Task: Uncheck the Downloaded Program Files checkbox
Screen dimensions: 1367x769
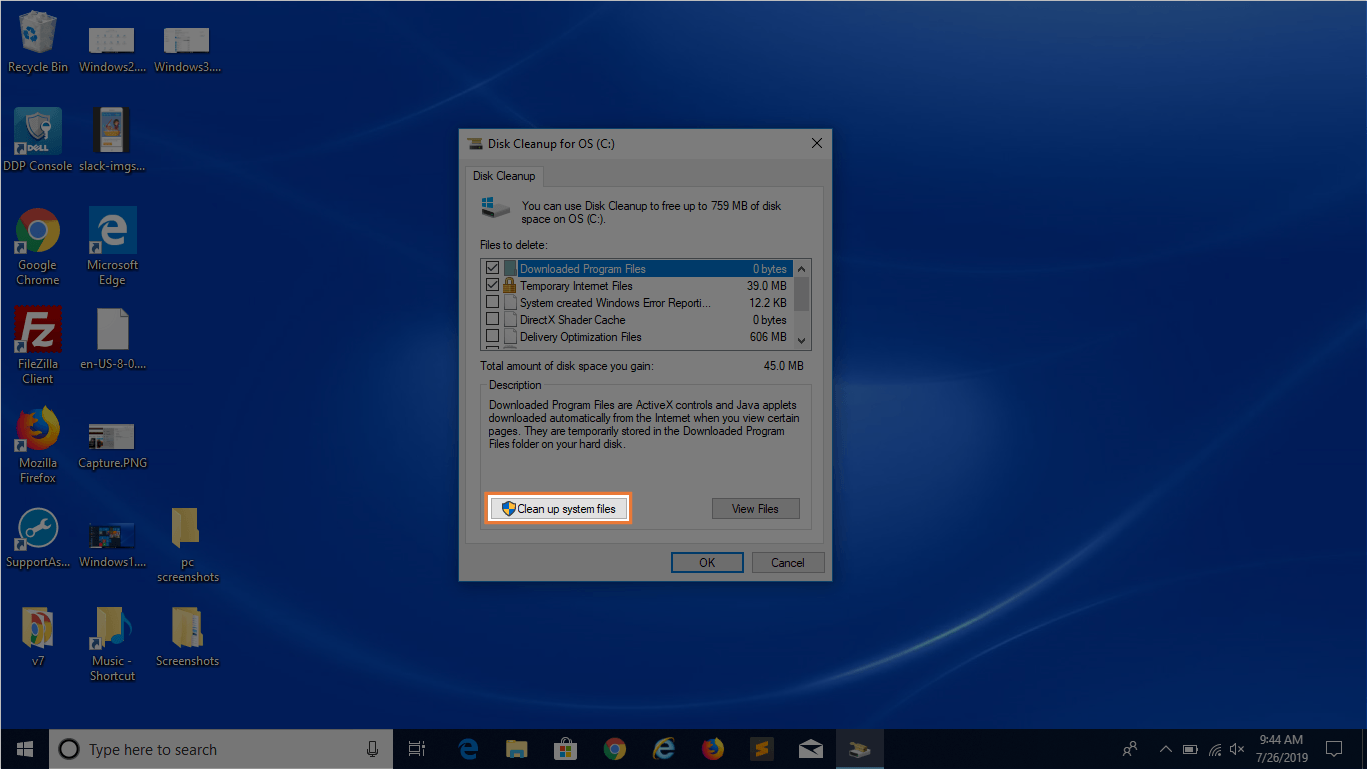Action: [x=492, y=269]
